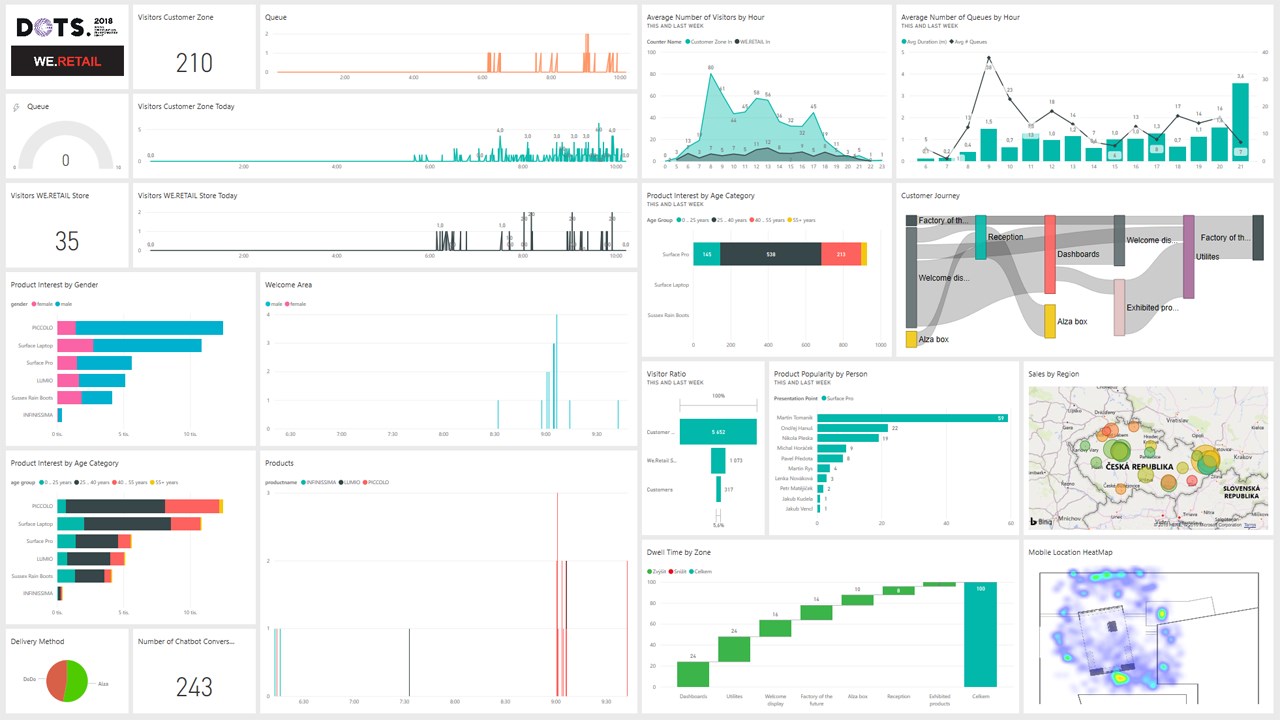This screenshot has width=1280, height=720.
Task: Select the 538 dark segment of Surface Pro bar
Action: point(770,254)
